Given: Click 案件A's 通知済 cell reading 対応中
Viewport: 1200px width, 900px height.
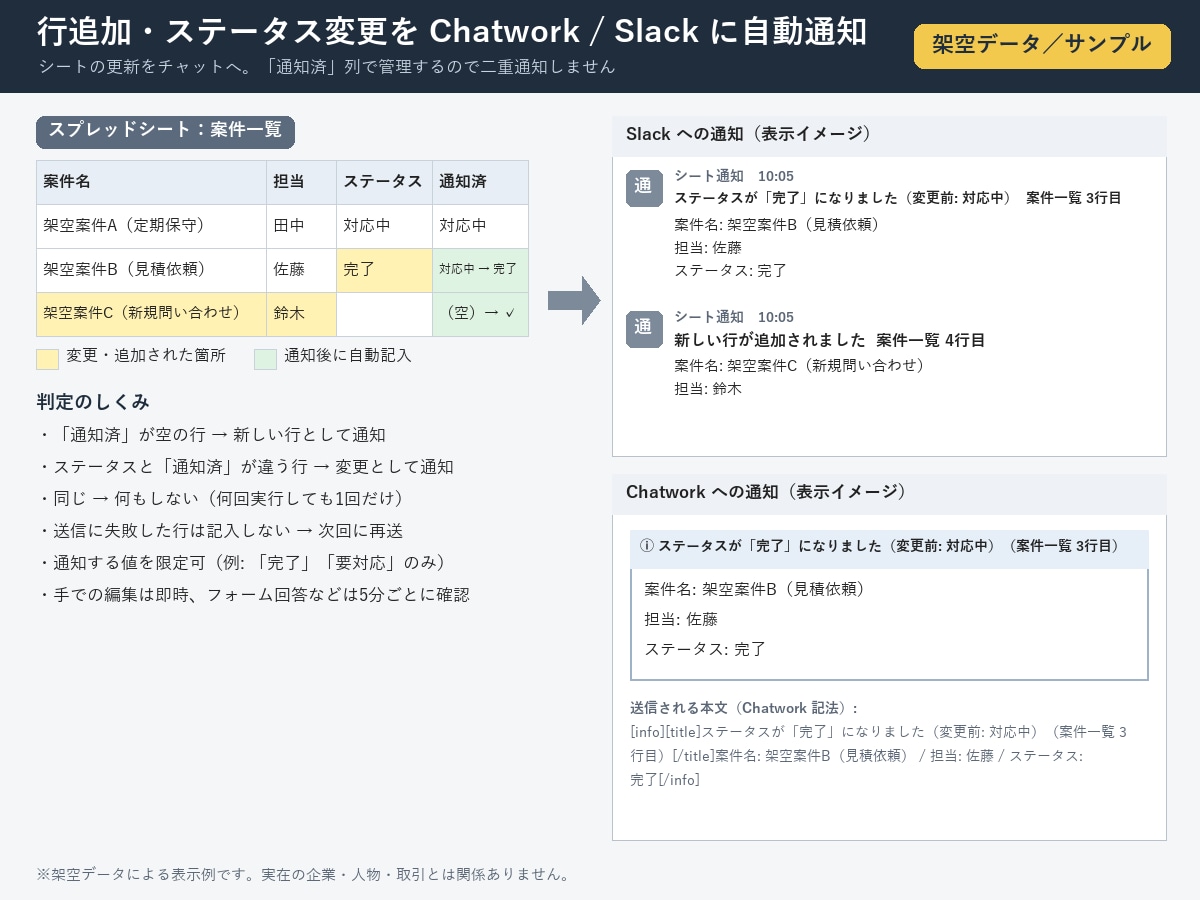Looking at the screenshot, I should [480, 226].
